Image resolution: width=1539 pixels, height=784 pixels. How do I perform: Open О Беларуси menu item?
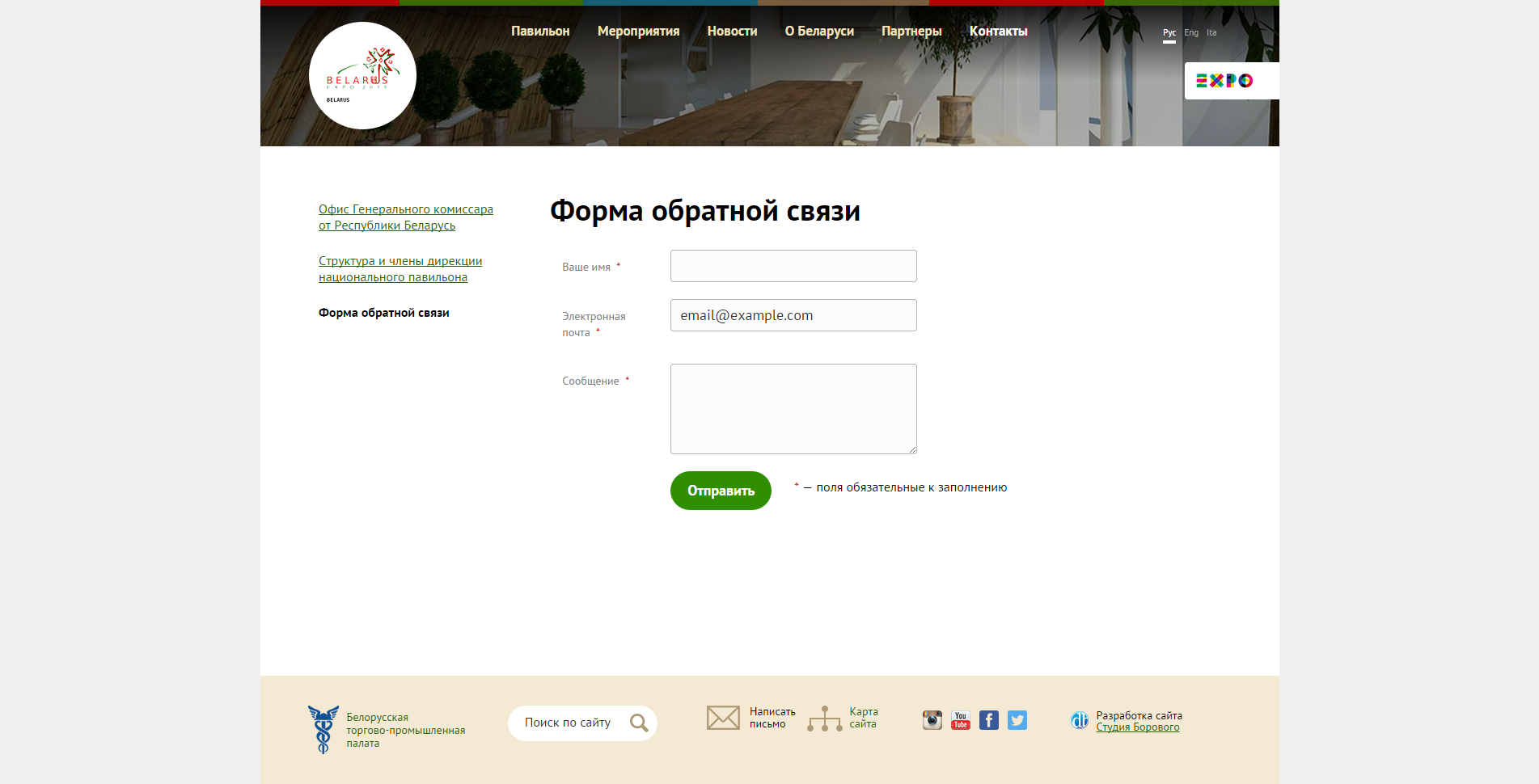pos(819,31)
